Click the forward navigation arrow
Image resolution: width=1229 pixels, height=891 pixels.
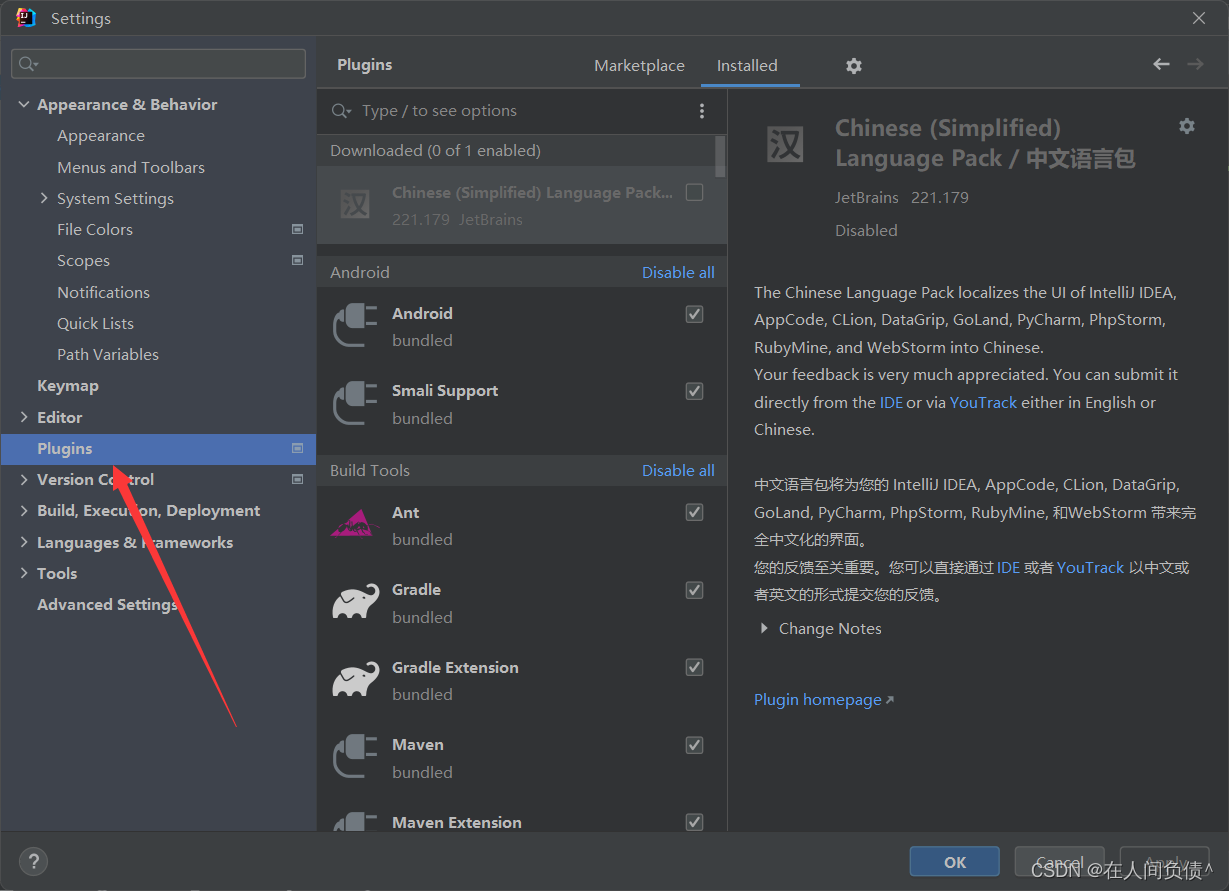(x=1195, y=64)
